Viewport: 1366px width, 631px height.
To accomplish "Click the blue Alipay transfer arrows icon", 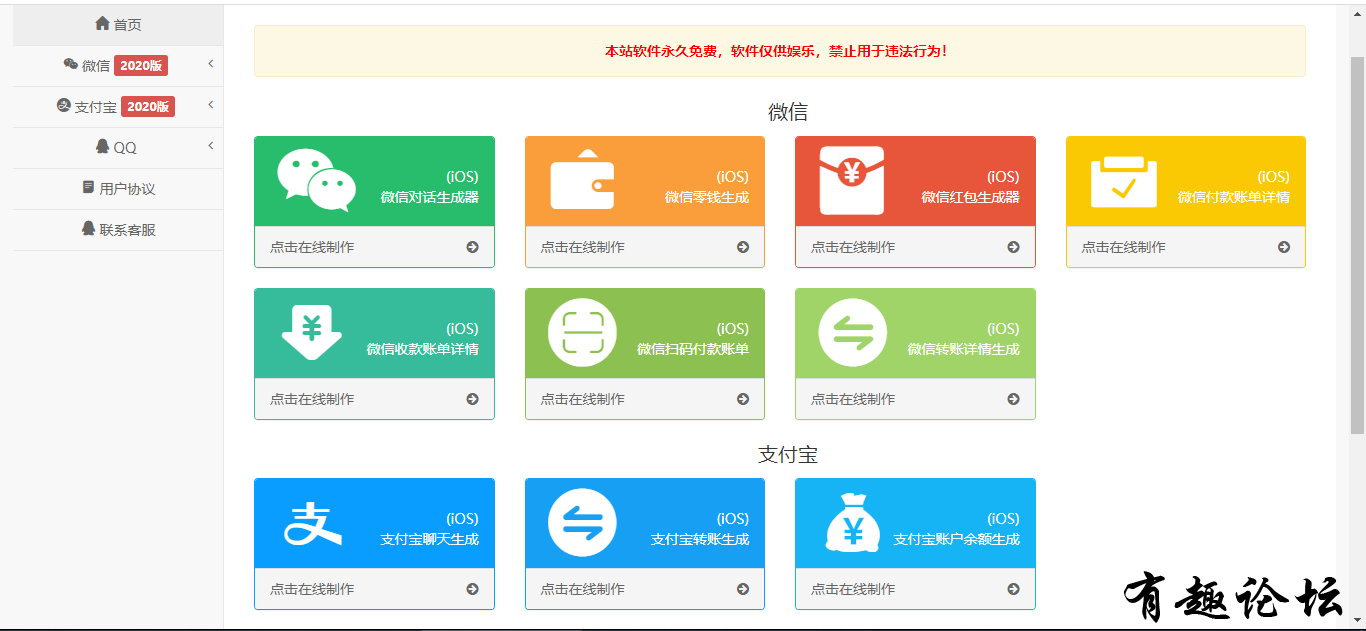I will click(582, 522).
